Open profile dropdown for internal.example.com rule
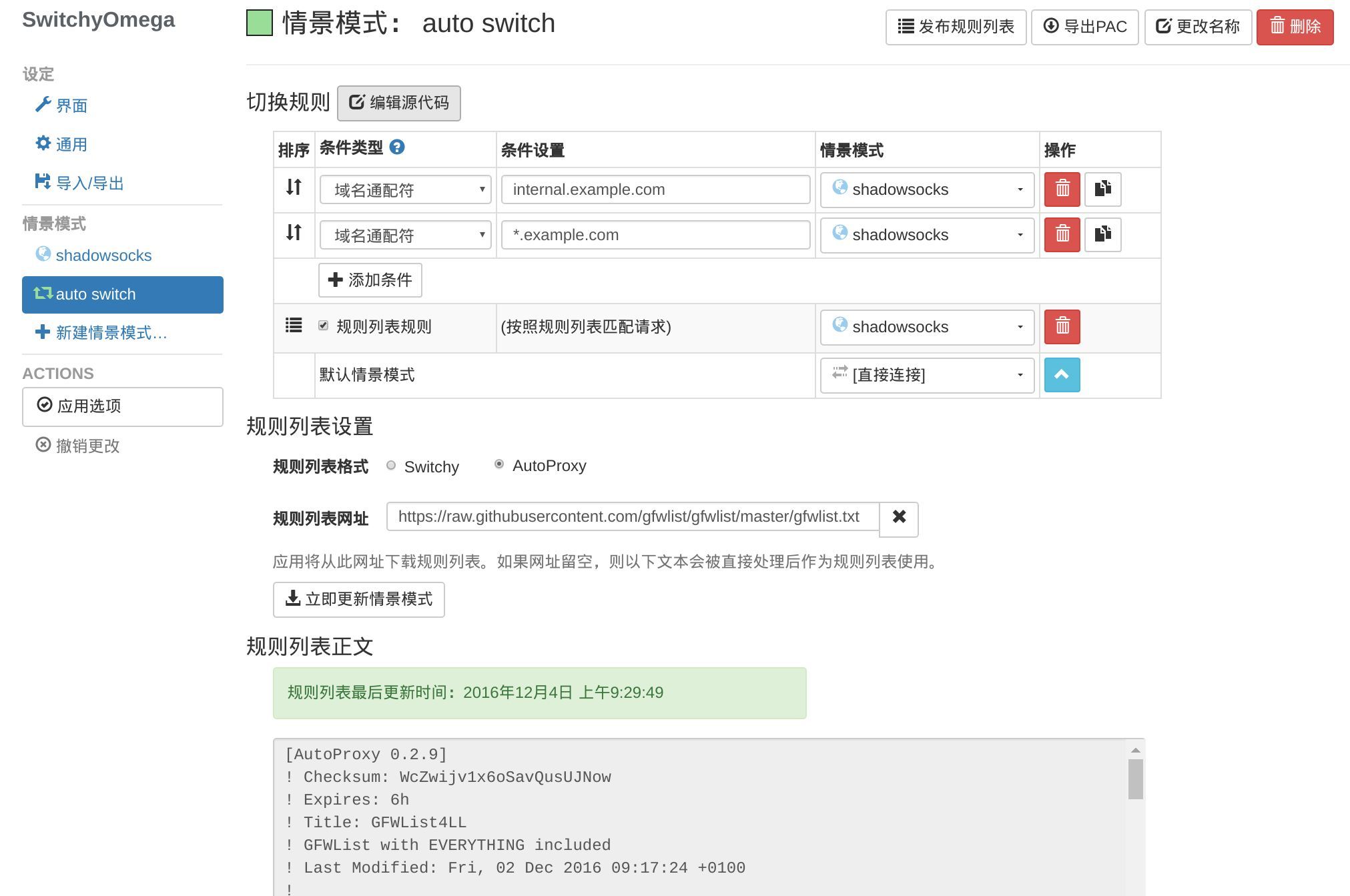 click(927, 190)
